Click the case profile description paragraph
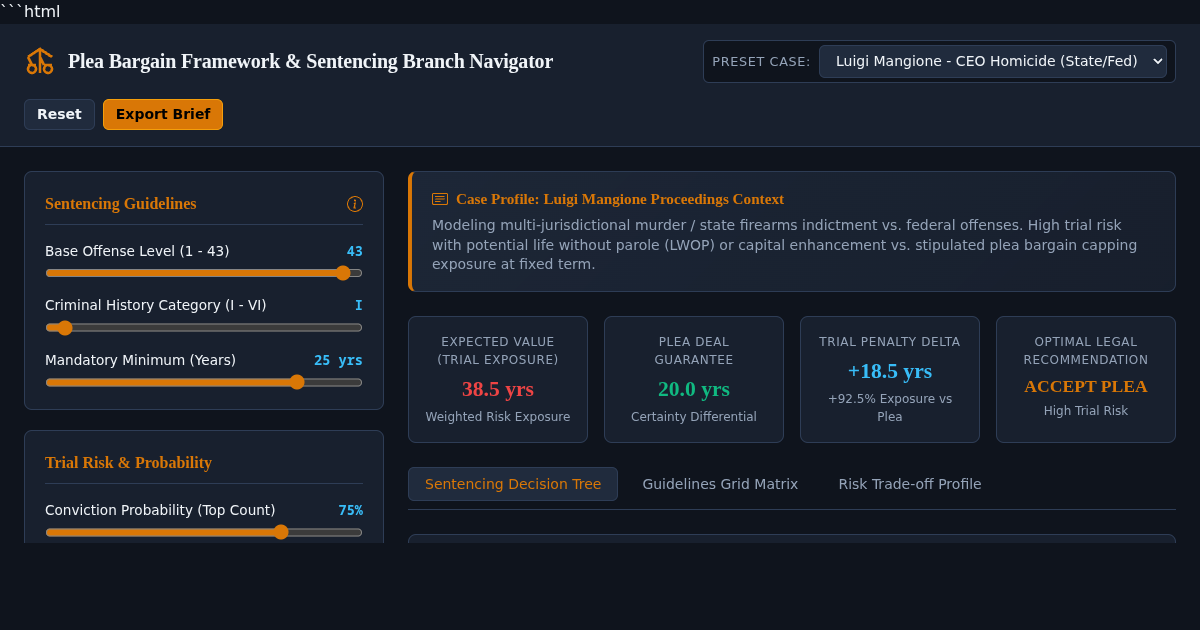This screenshot has height=630, width=1200. point(784,245)
